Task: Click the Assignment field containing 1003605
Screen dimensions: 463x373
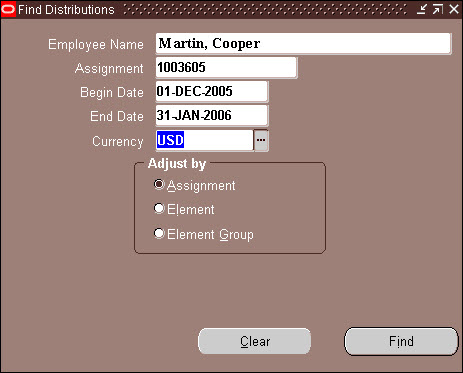Action: point(226,68)
